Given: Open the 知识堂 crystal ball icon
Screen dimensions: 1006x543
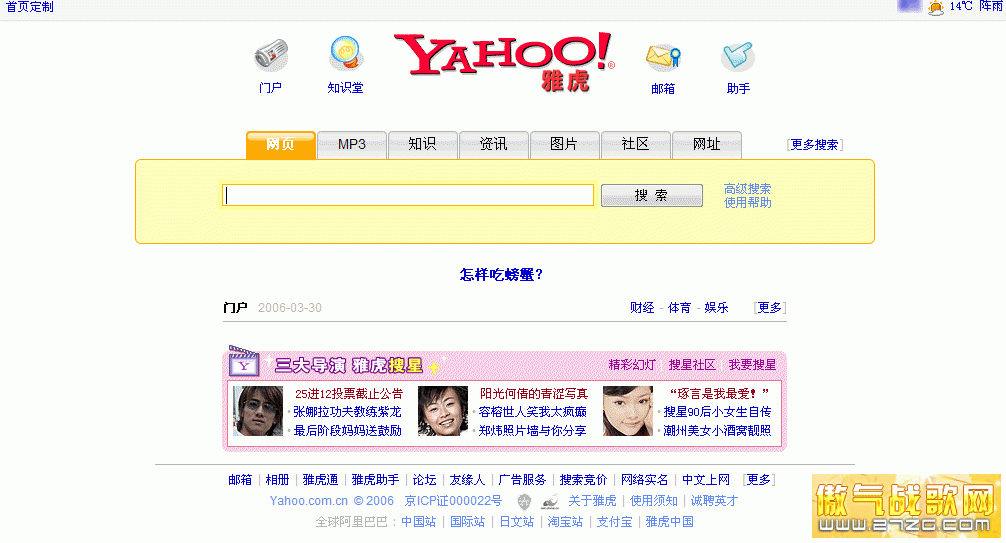Looking at the screenshot, I should [x=346, y=53].
